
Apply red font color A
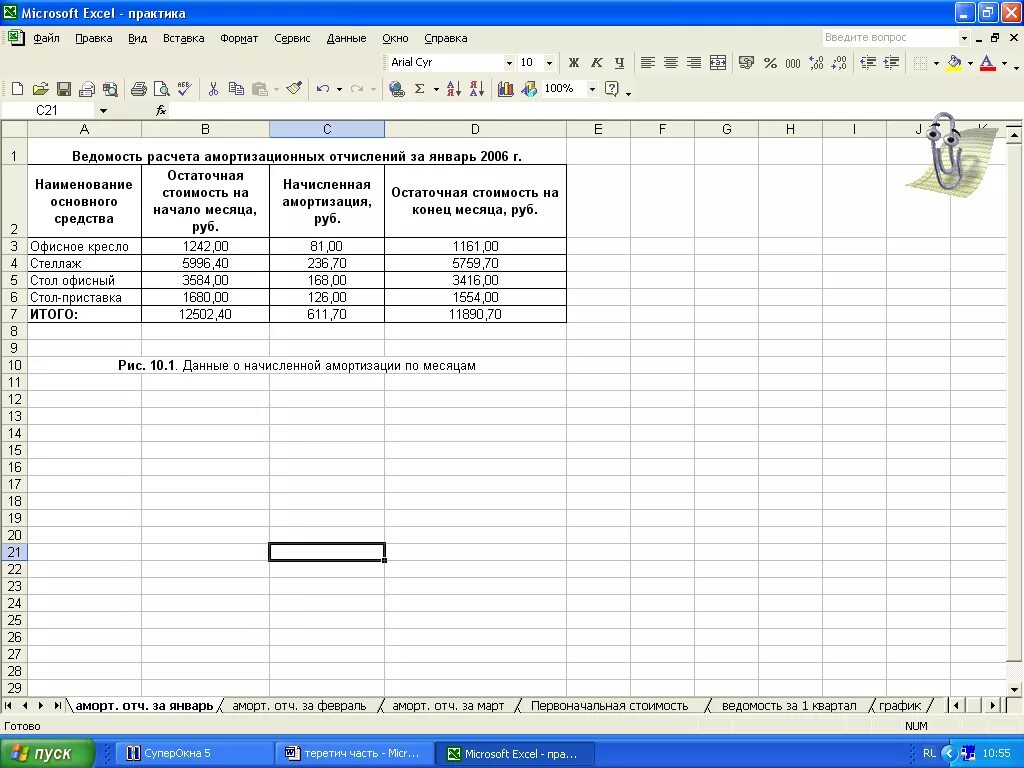988,63
